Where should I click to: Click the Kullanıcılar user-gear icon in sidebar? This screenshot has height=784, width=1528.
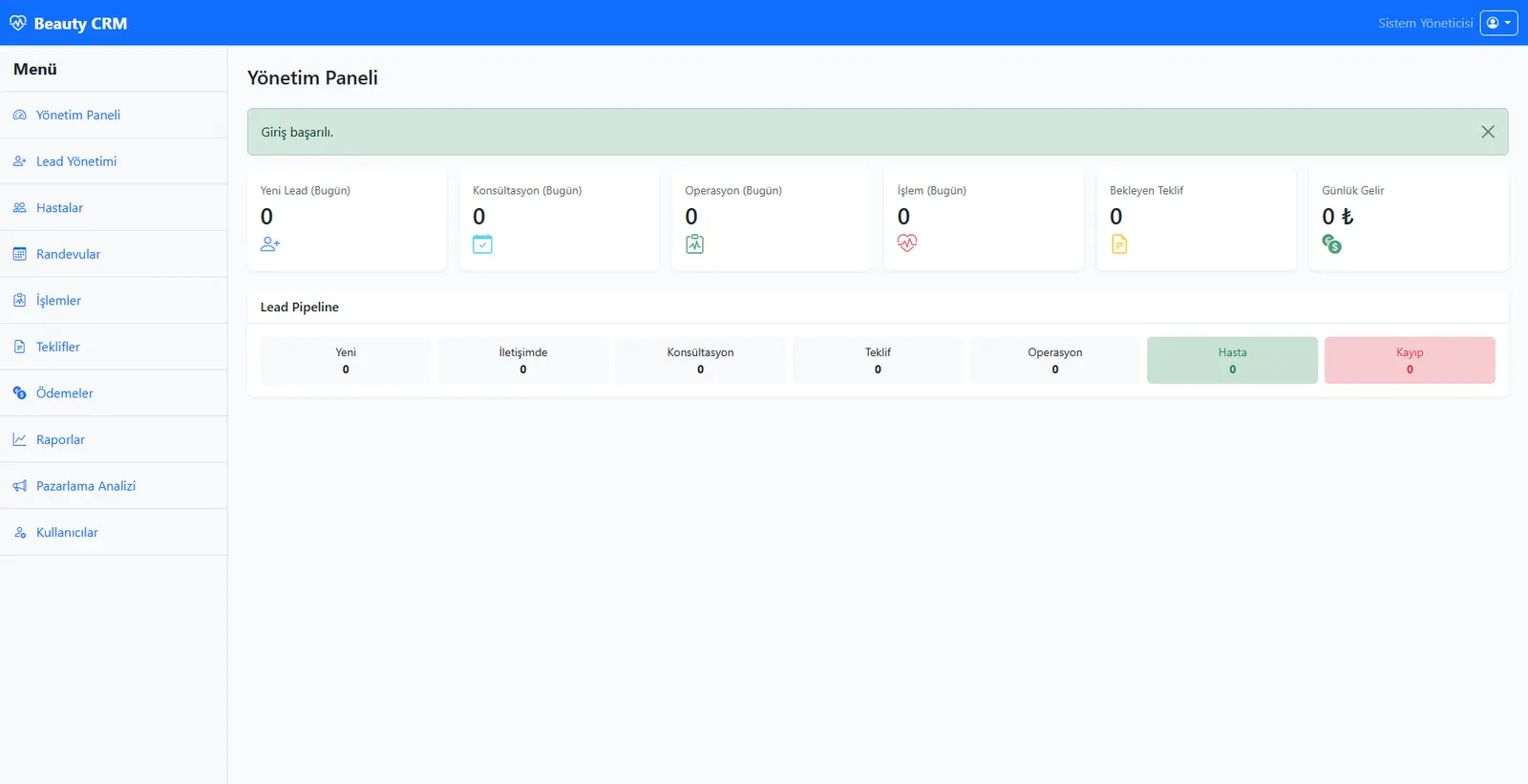tap(20, 532)
